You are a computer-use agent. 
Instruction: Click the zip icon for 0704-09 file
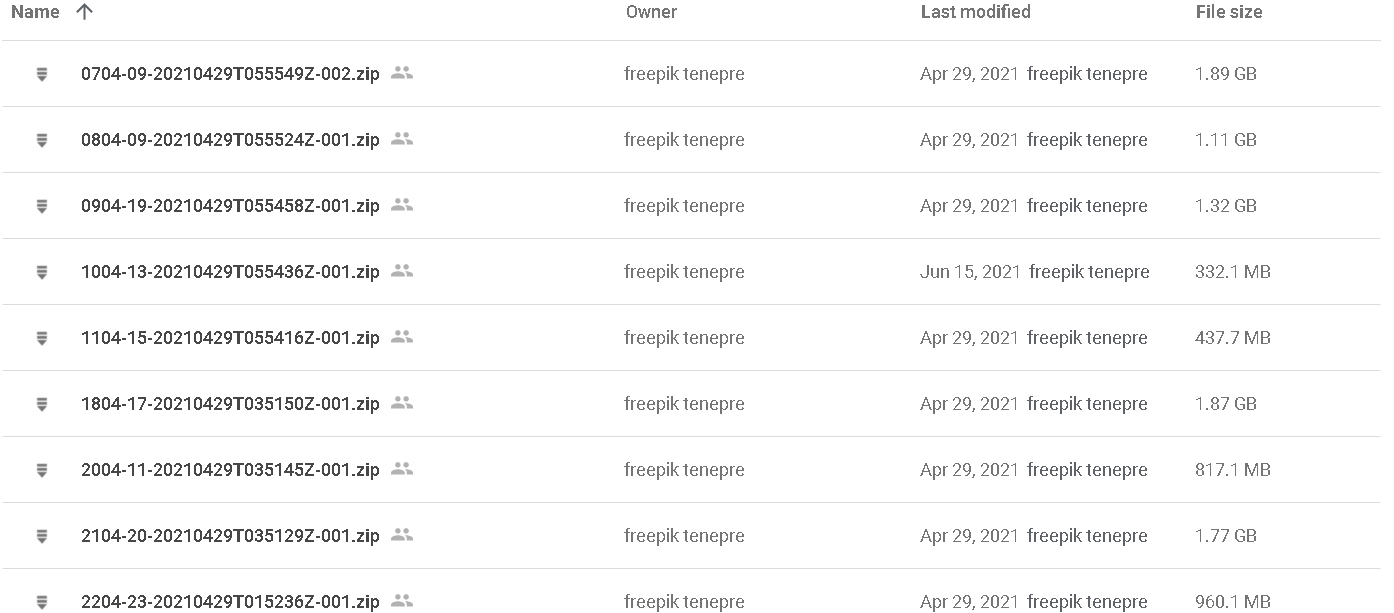(x=42, y=74)
